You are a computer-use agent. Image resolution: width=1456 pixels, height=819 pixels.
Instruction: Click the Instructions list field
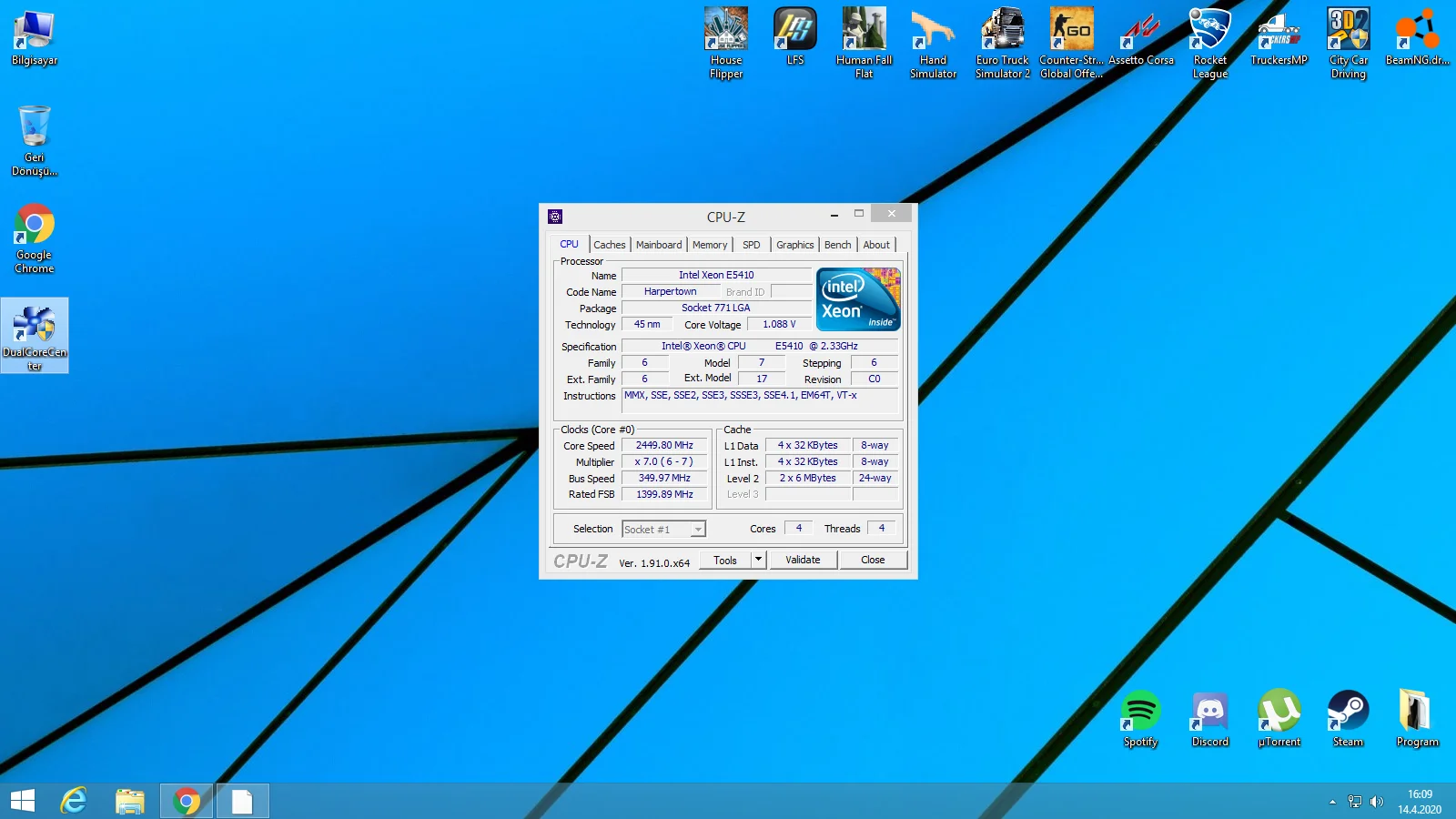[x=760, y=401]
